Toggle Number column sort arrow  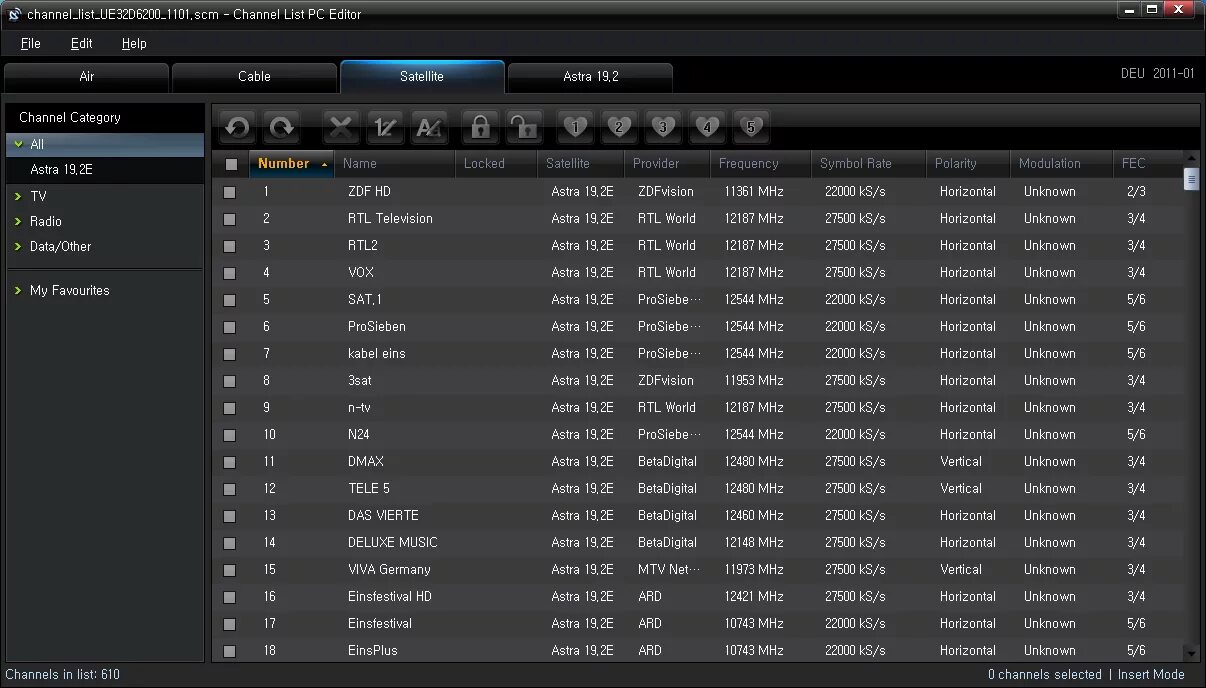click(324, 164)
